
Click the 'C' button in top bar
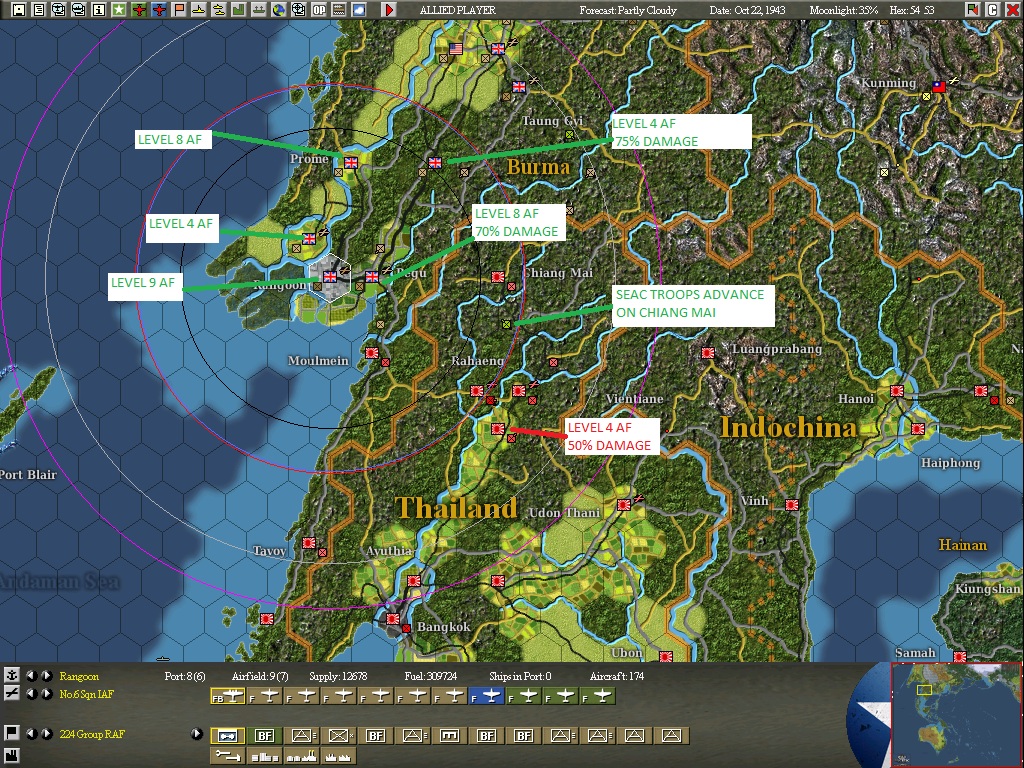click(992, 10)
